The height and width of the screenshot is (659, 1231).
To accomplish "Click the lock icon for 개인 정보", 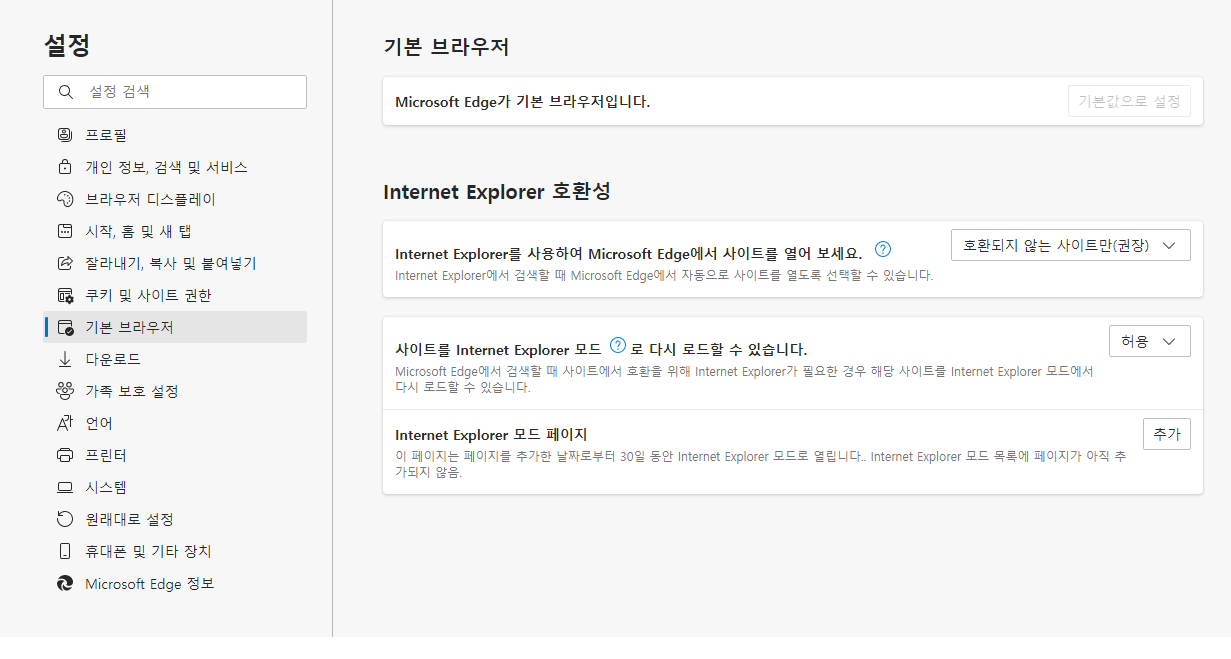I will tap(65, 167).
